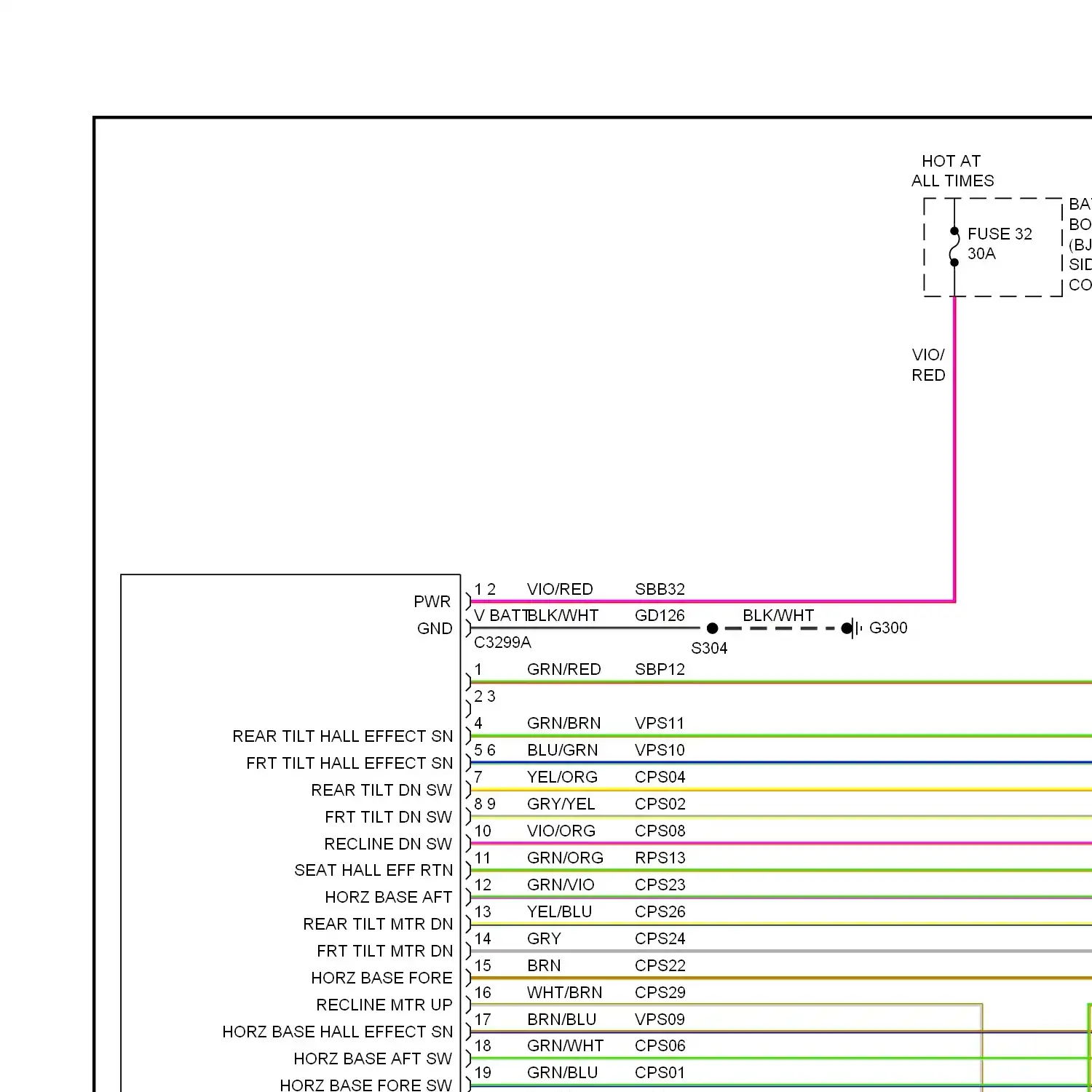Select the 30A fuse rating text
The height and width of the screenshot is (1092, 1092).
(981, 253)
